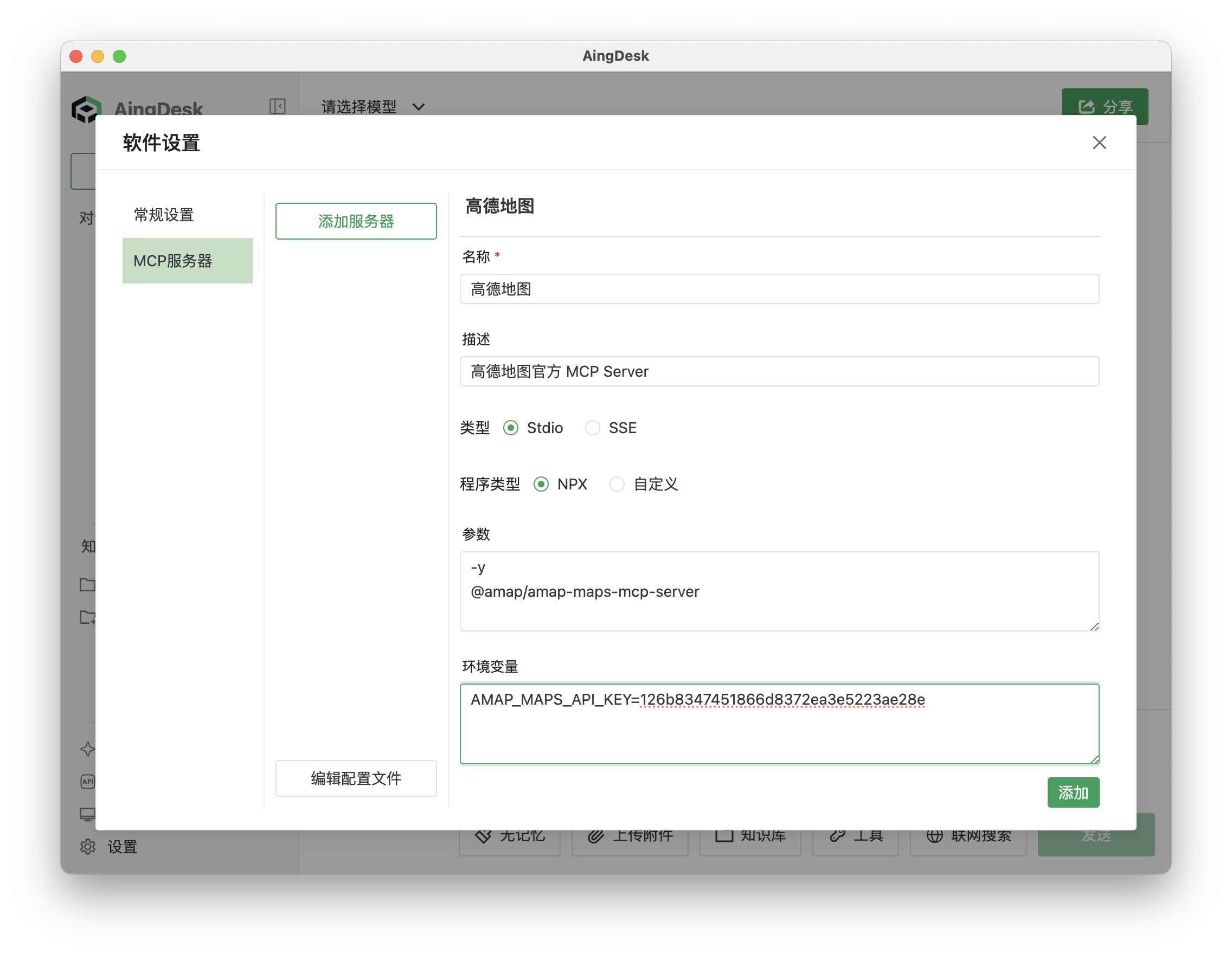Click the 名称 input field
The image size is (1232, 954).
click(779, 289)
